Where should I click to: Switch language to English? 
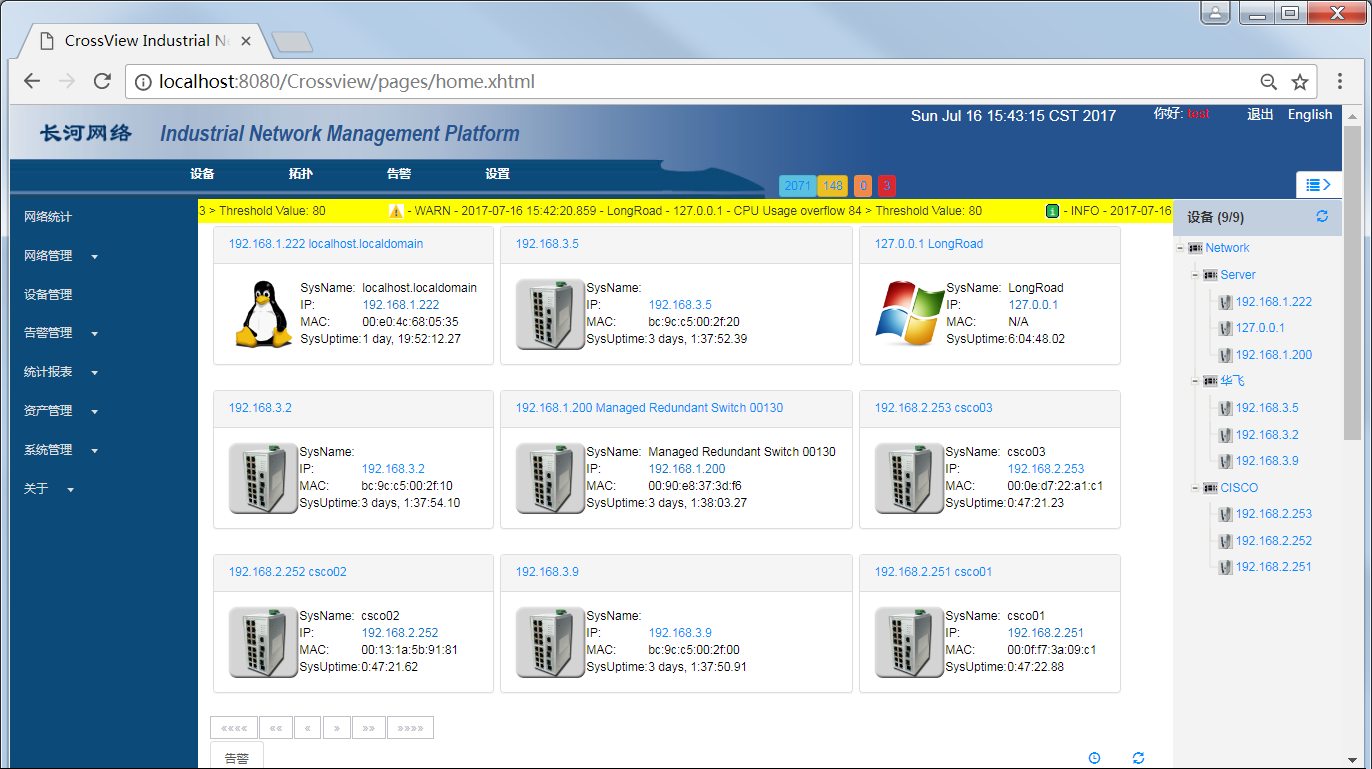1309,114
